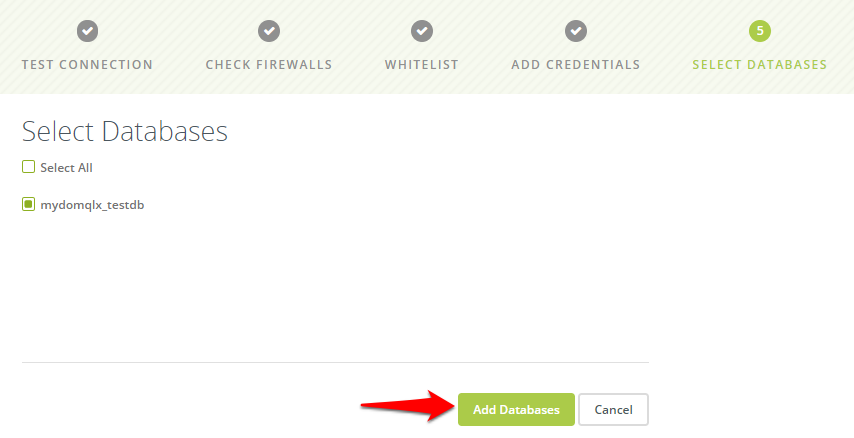Click the Check Firewalls checkmark icon
The width and height of the screenshot is (854, 438).
click(x=269, y=31)
